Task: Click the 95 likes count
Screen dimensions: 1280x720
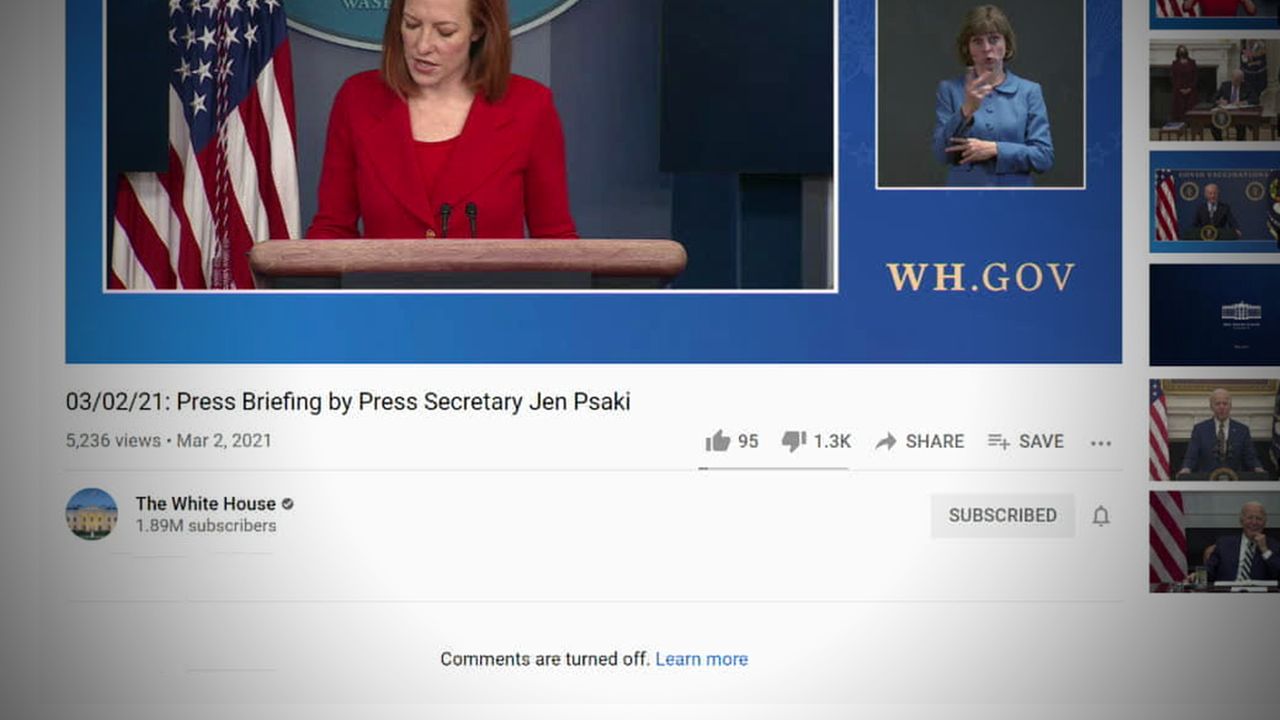Action: [748, 441]
